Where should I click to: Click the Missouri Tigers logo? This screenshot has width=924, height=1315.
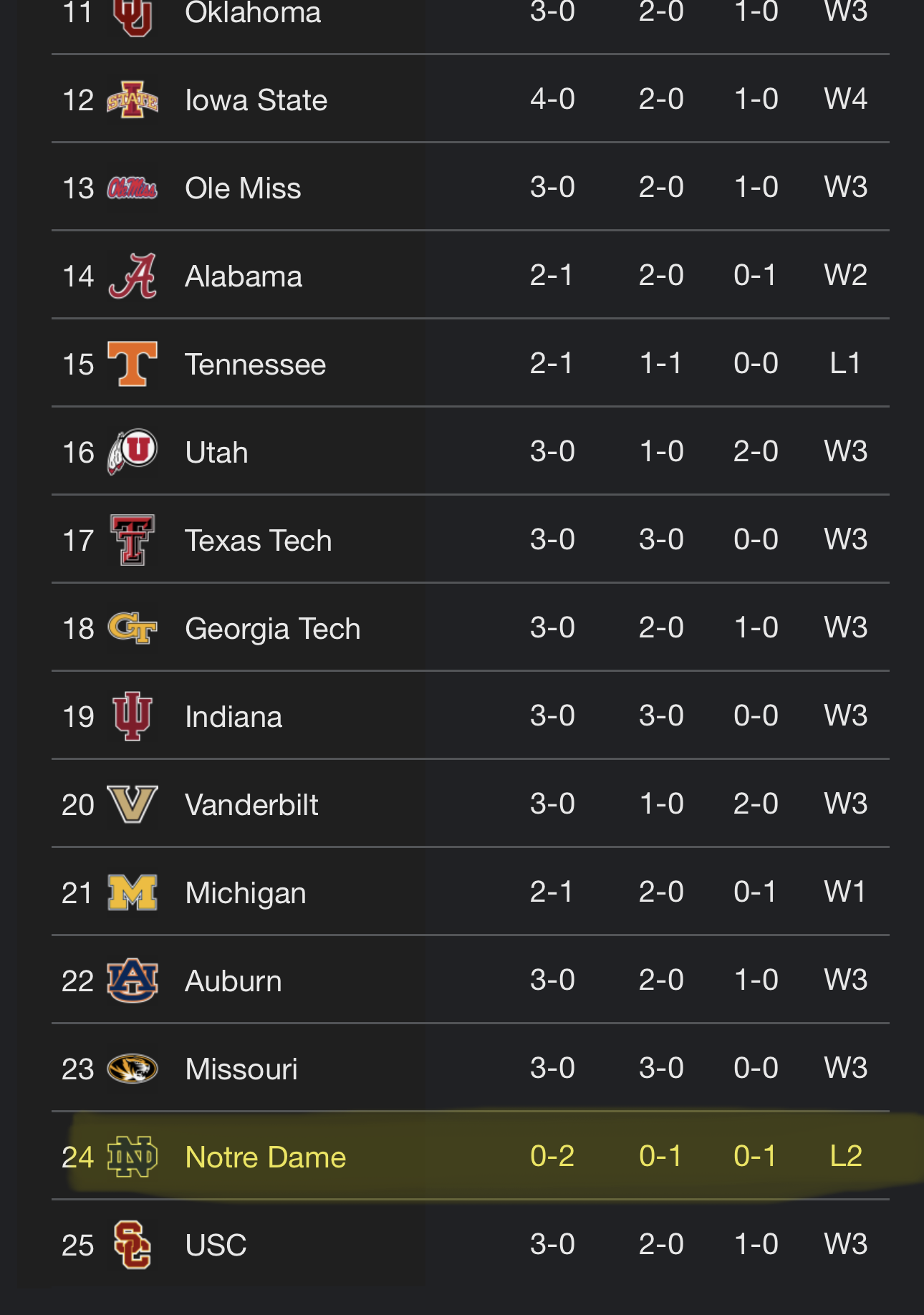[x=133, y=1069]
